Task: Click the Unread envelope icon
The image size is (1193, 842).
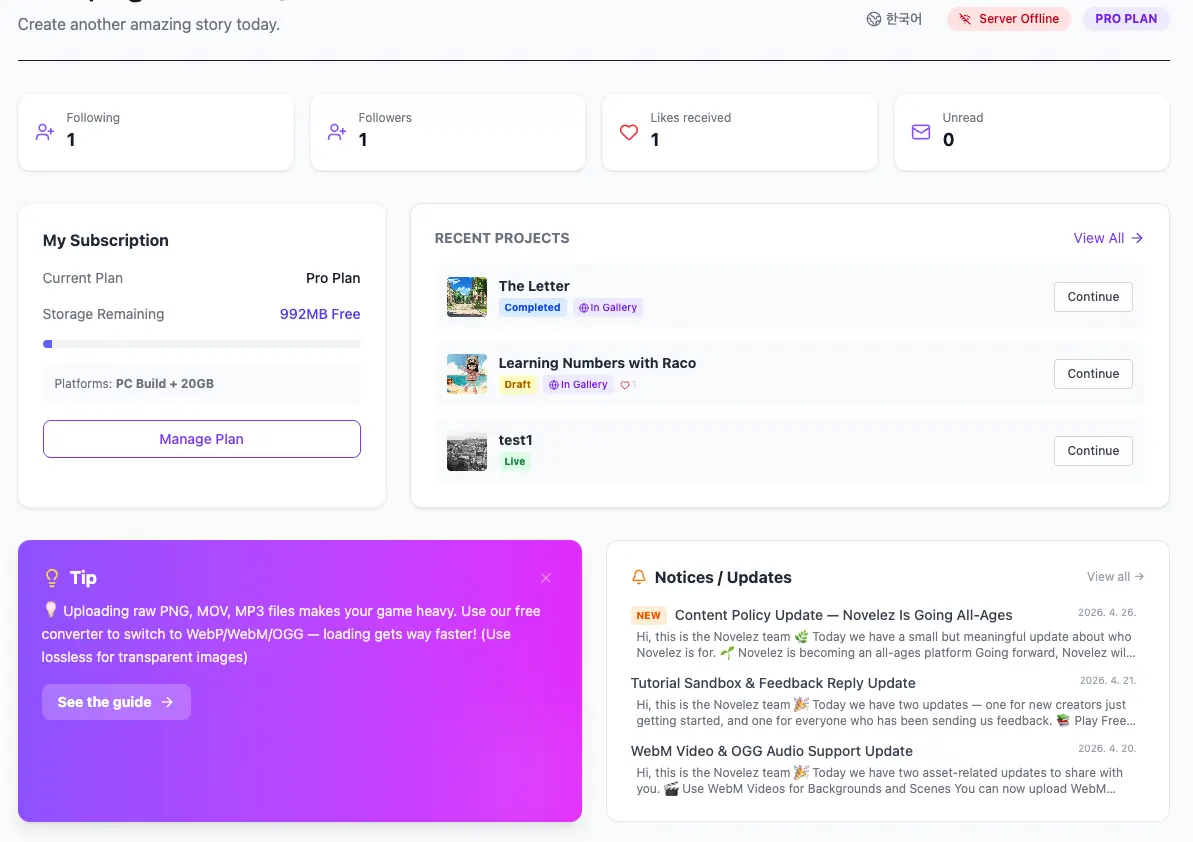Action: click(921, 132)
